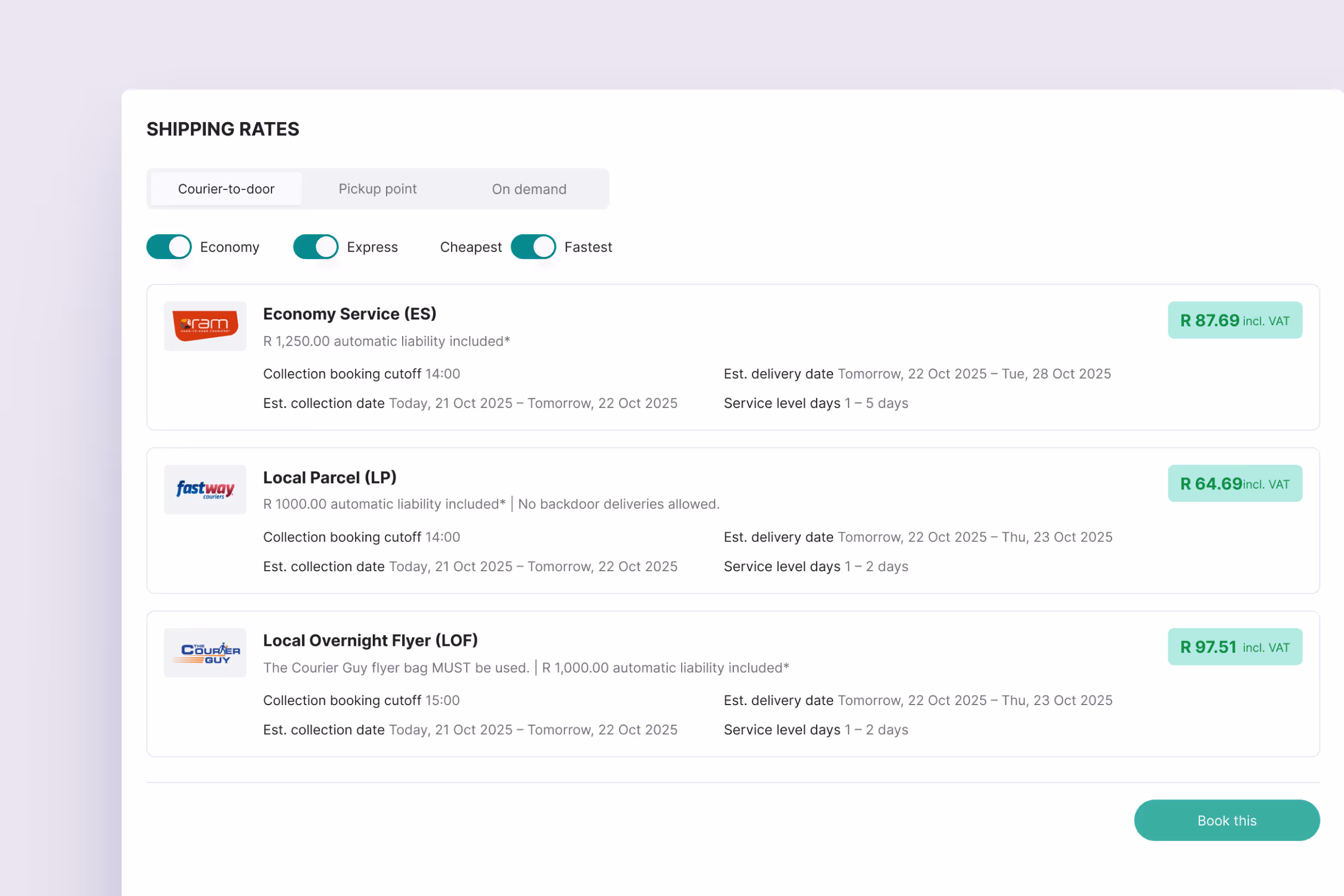Pick the Local Parcel (LP) title
The width and height of the screenshot is (1344, 896).
330,477
